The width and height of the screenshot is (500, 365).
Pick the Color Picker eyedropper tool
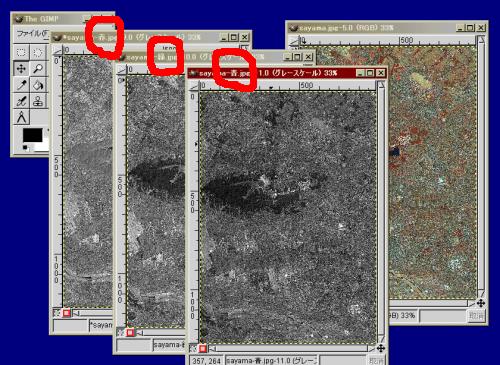click(21, 85)
